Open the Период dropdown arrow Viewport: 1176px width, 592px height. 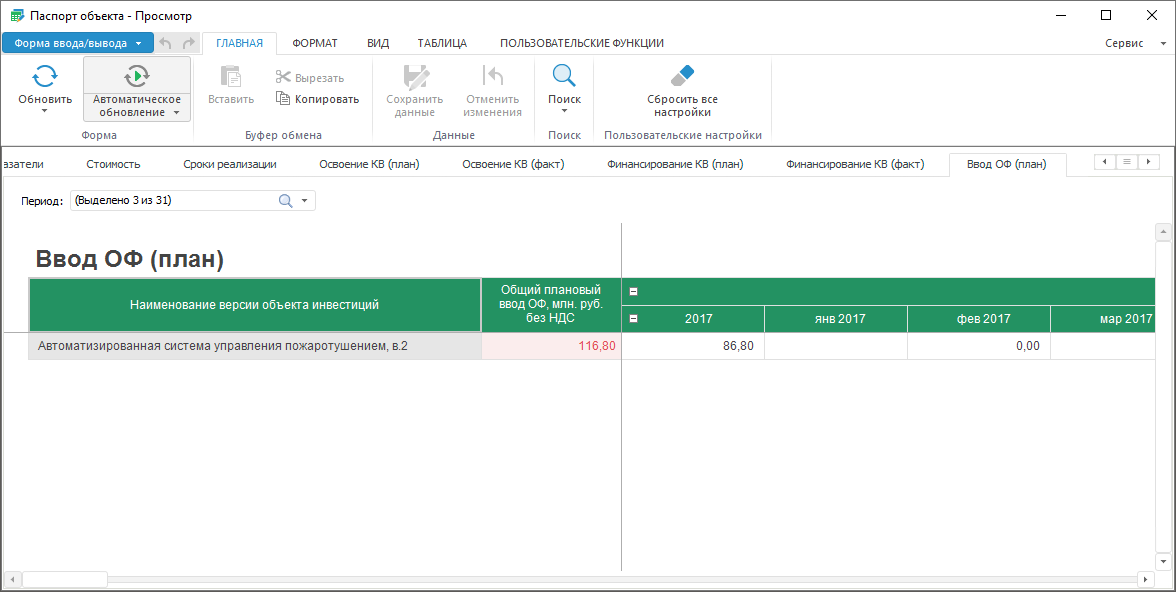coord(304,201)
